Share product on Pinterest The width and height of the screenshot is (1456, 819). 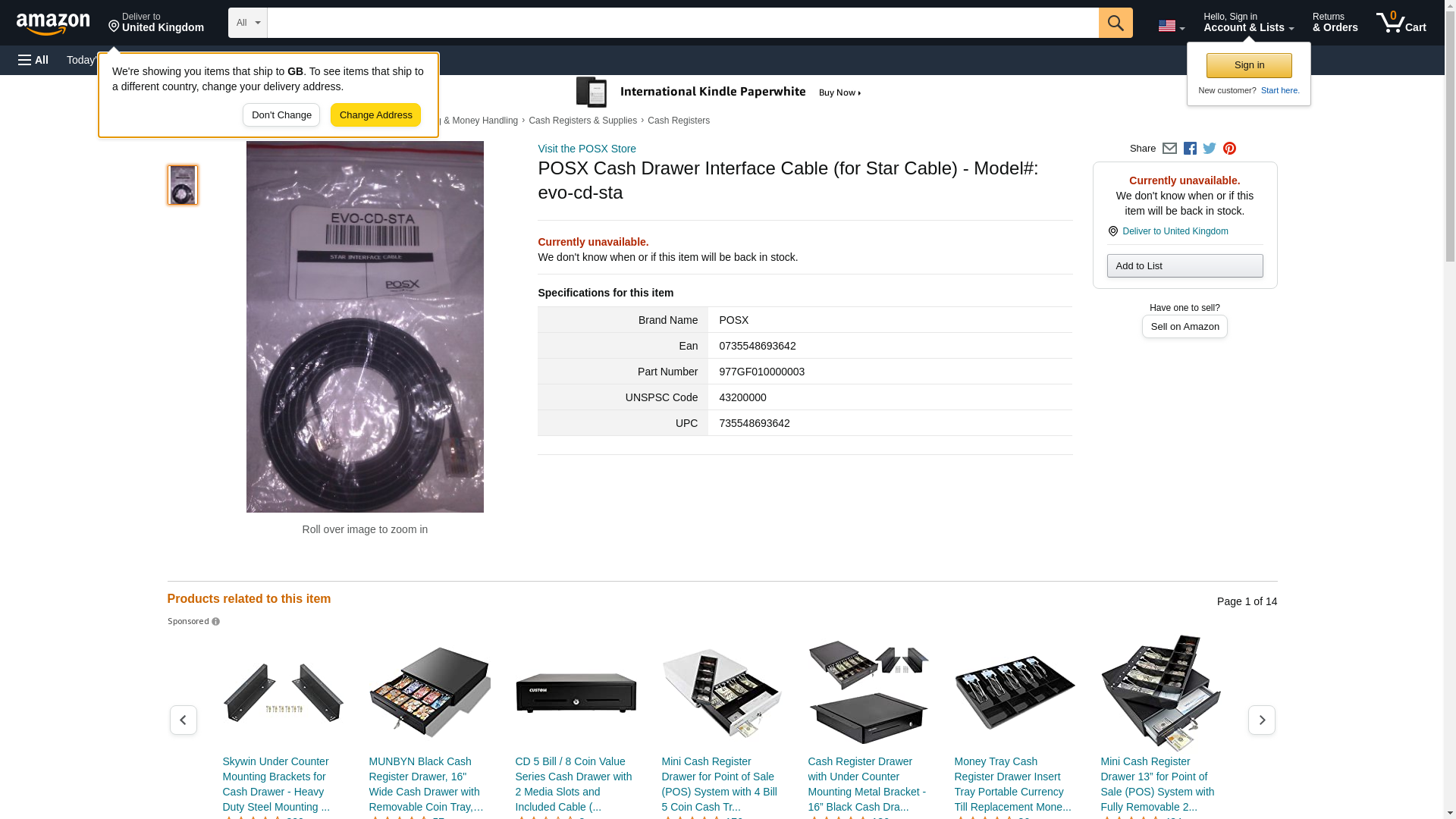pyautogui.click(x=1229, y=149)
